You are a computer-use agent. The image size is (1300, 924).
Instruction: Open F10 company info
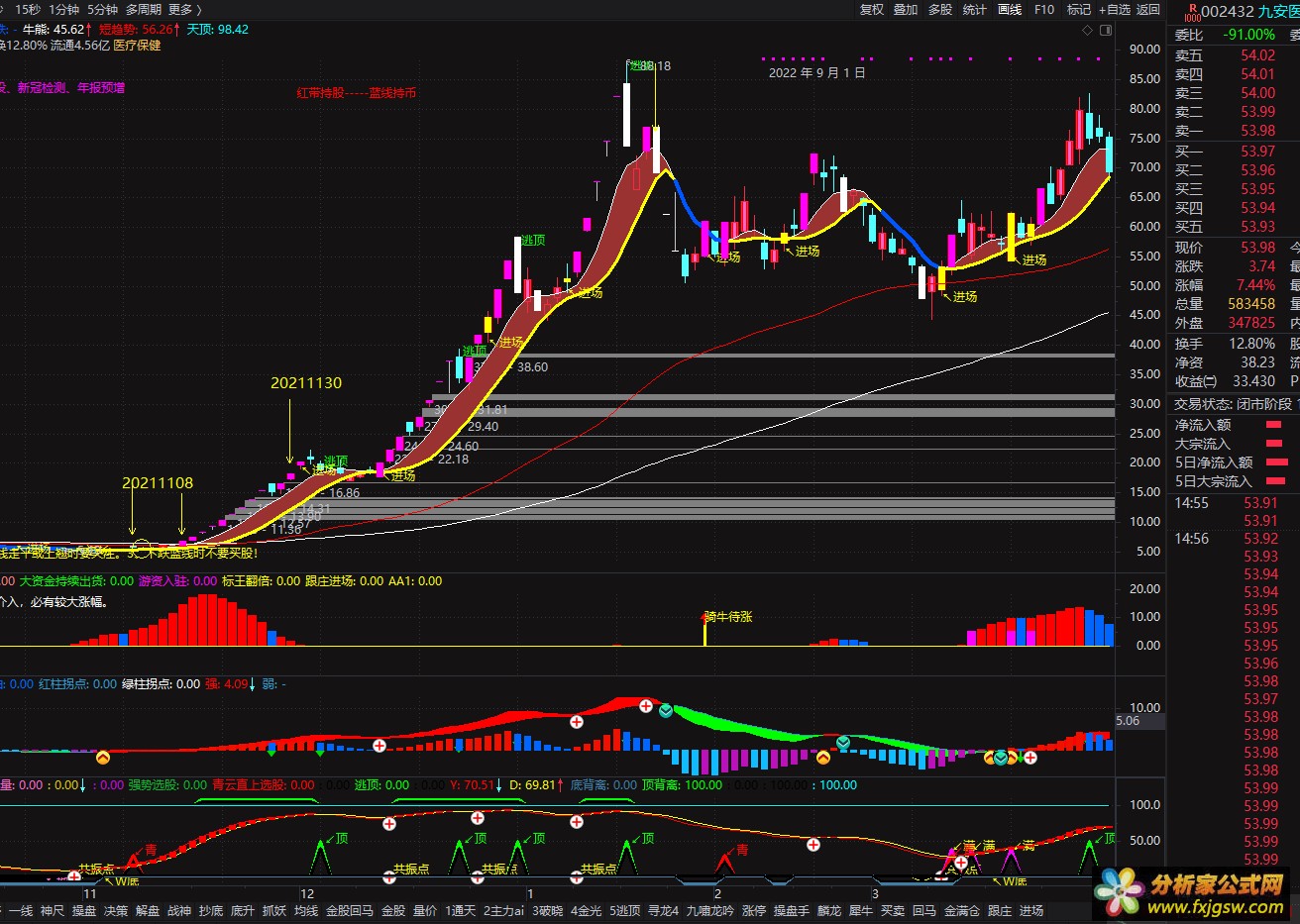pyautogui.click(x=1044, y=9)
